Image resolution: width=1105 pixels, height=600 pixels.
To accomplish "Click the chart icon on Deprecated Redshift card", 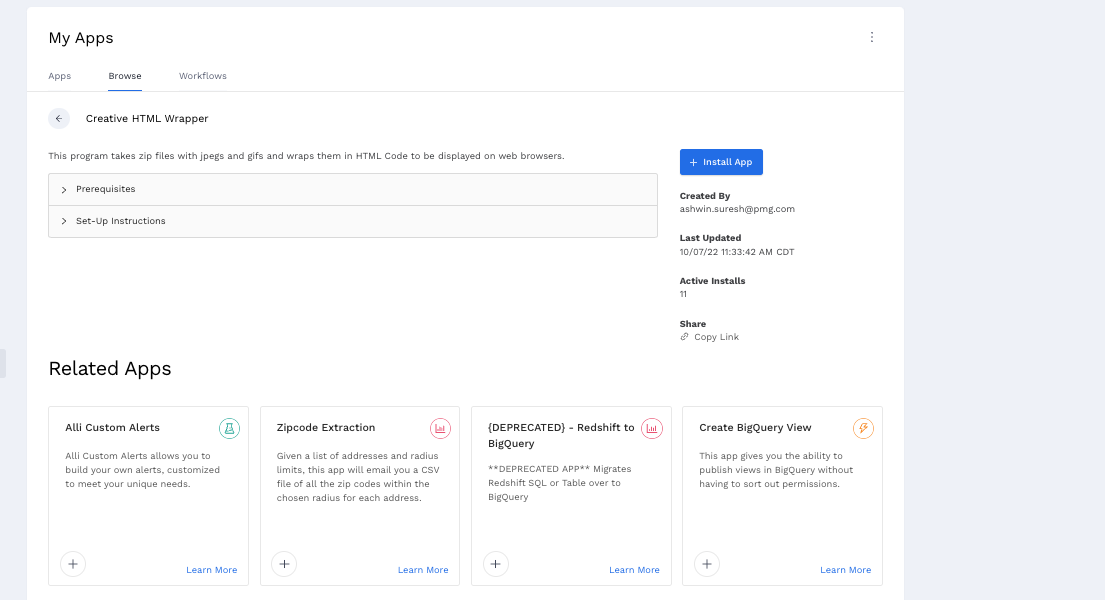I will point(652,429).
